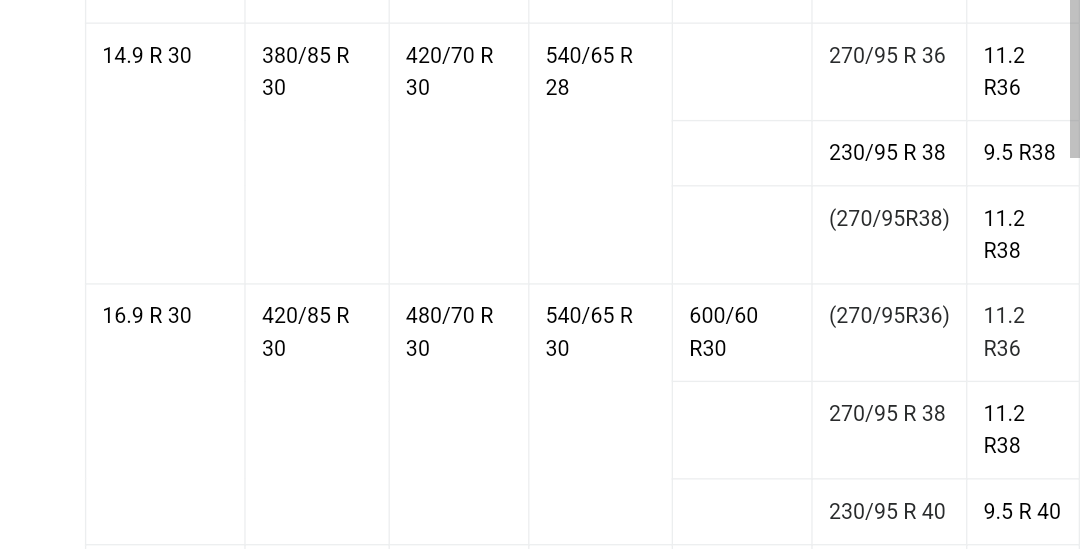Click 270/95 R 38 without parentheses
Image resolution: width=1080 pixels, height=549 pixels.
pyautogui.click(x=887, y=414)
